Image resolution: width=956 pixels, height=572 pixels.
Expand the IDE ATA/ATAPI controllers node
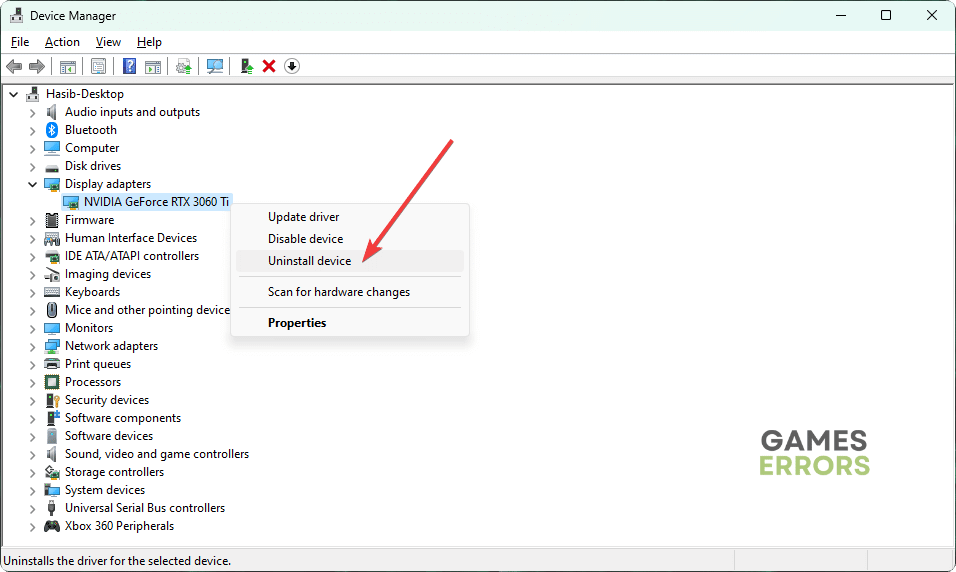pyautogui.click(x=32, y=257)
